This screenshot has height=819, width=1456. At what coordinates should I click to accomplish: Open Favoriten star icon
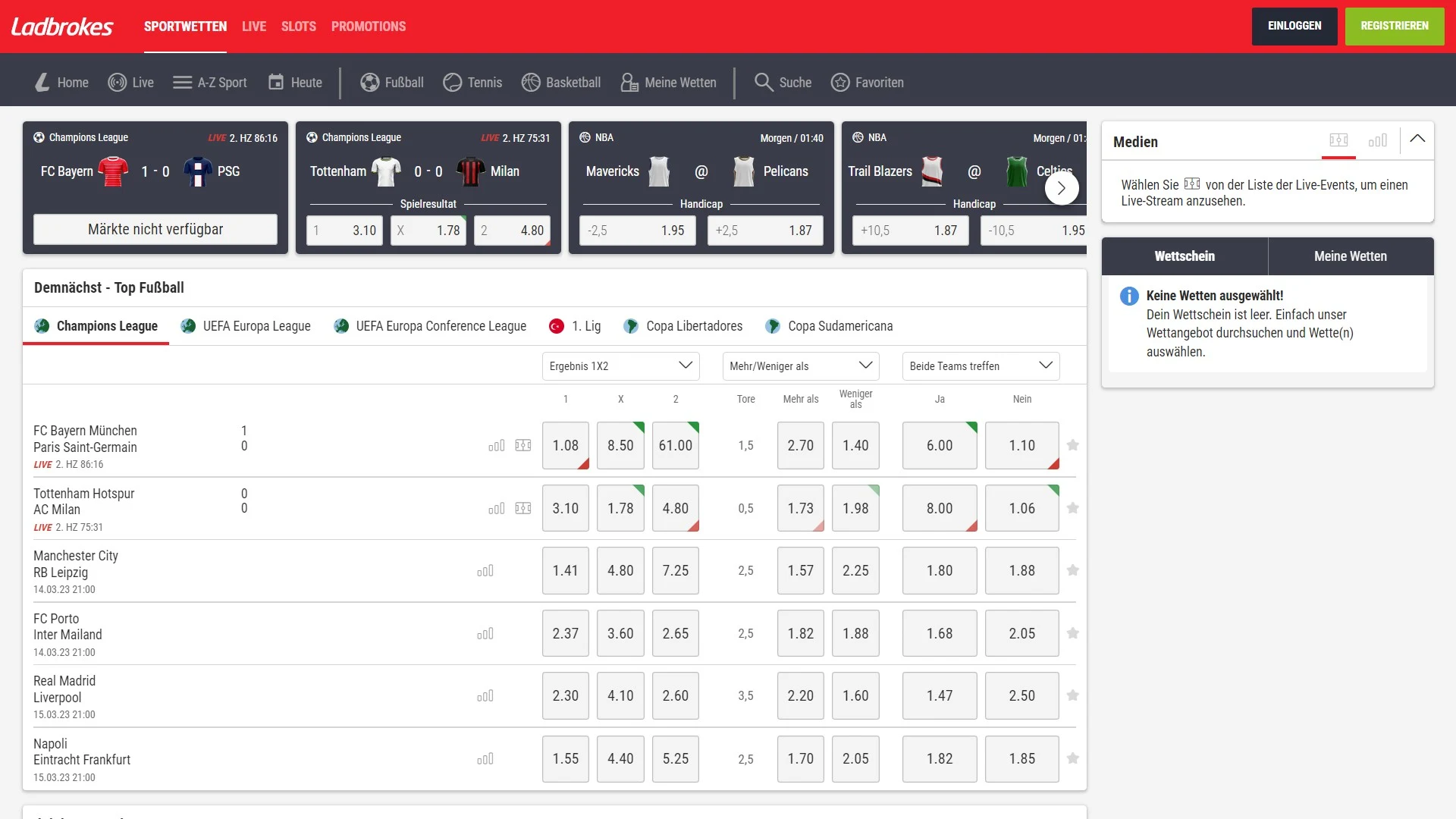tap(840, 82)
